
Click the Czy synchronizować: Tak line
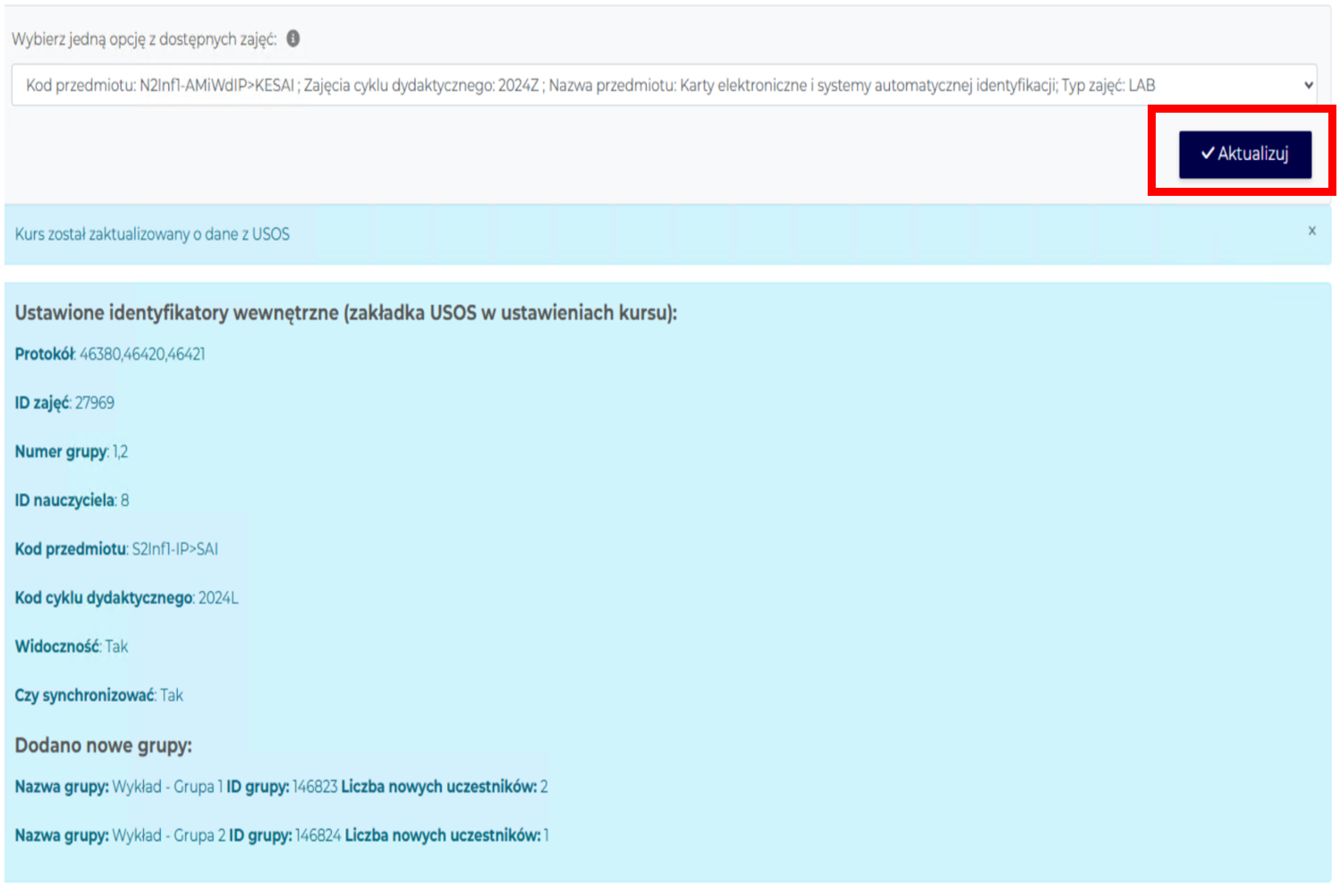98,696
